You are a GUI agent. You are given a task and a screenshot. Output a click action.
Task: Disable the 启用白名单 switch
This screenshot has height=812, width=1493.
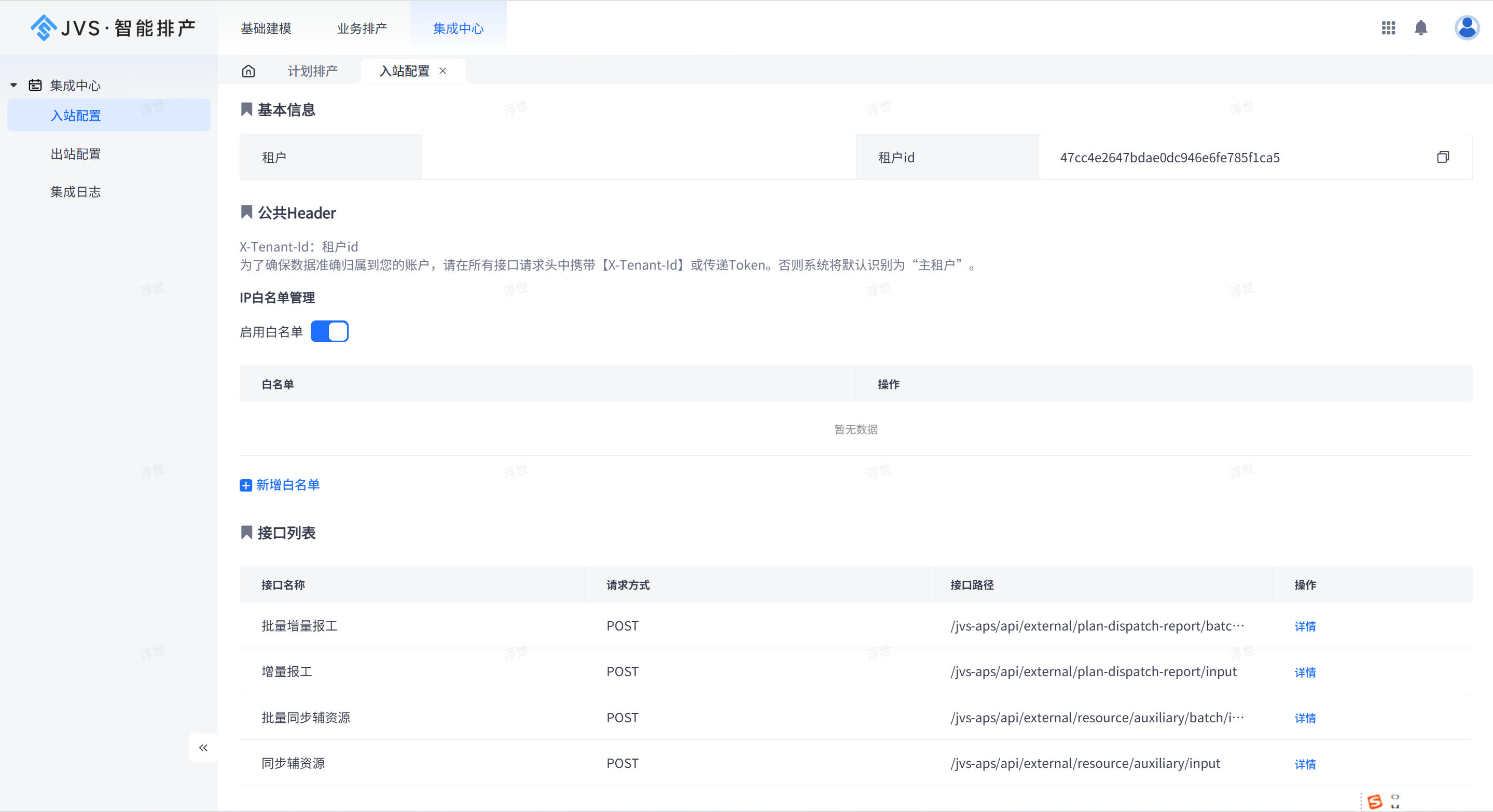tap(329, 332)
